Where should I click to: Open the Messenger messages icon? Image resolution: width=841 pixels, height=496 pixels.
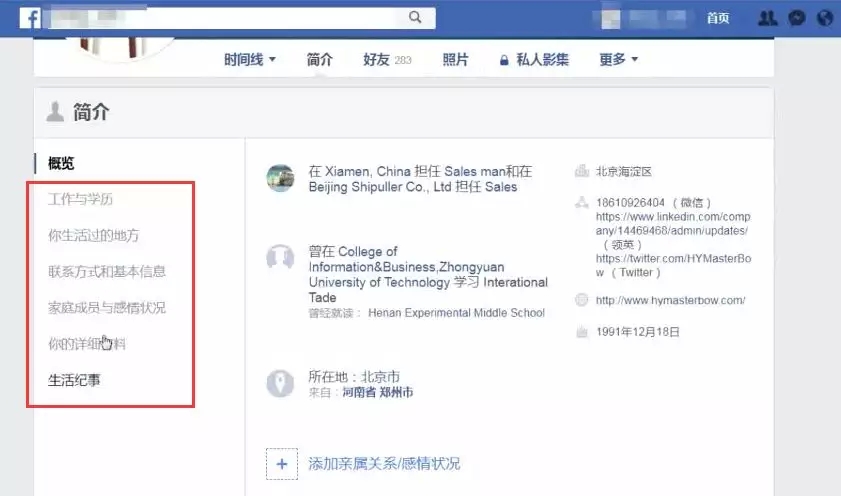click(797, 18)
